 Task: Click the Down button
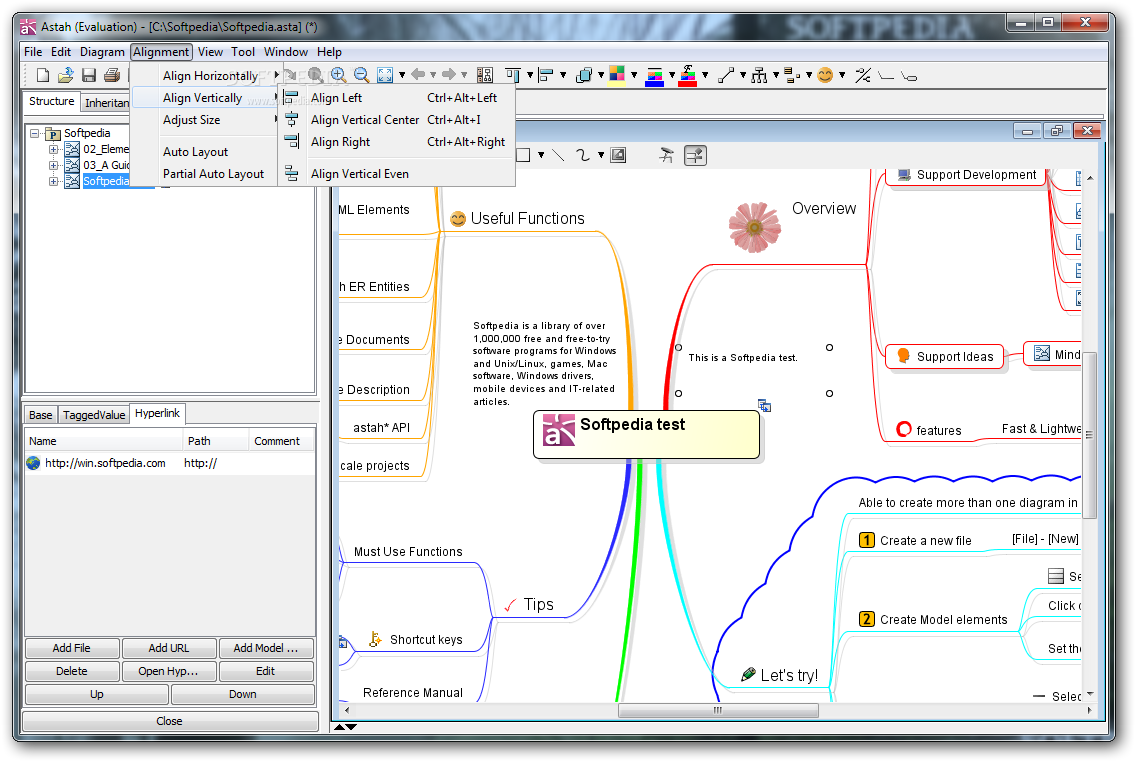243,695
